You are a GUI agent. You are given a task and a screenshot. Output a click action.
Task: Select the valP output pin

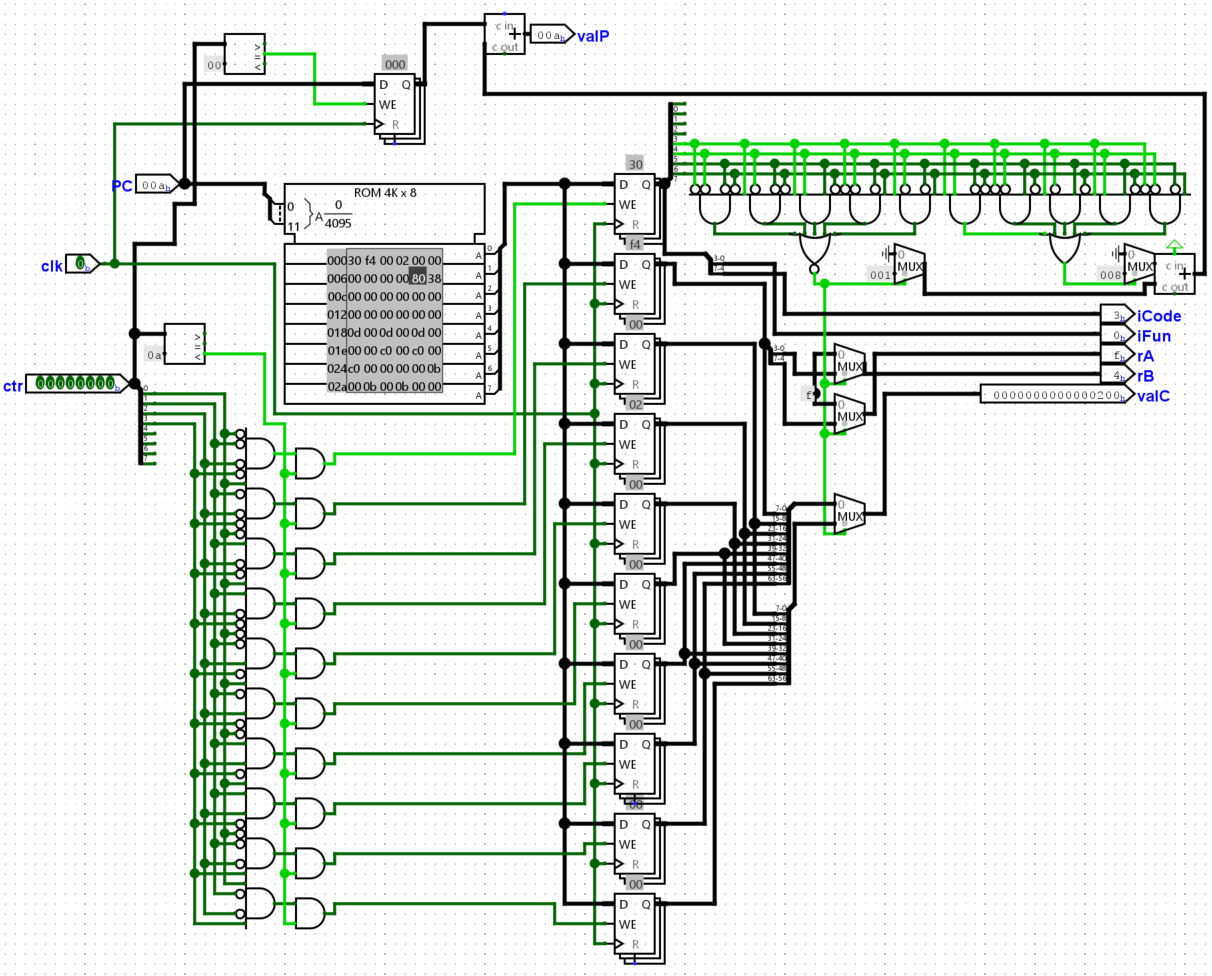coord(552,35)
